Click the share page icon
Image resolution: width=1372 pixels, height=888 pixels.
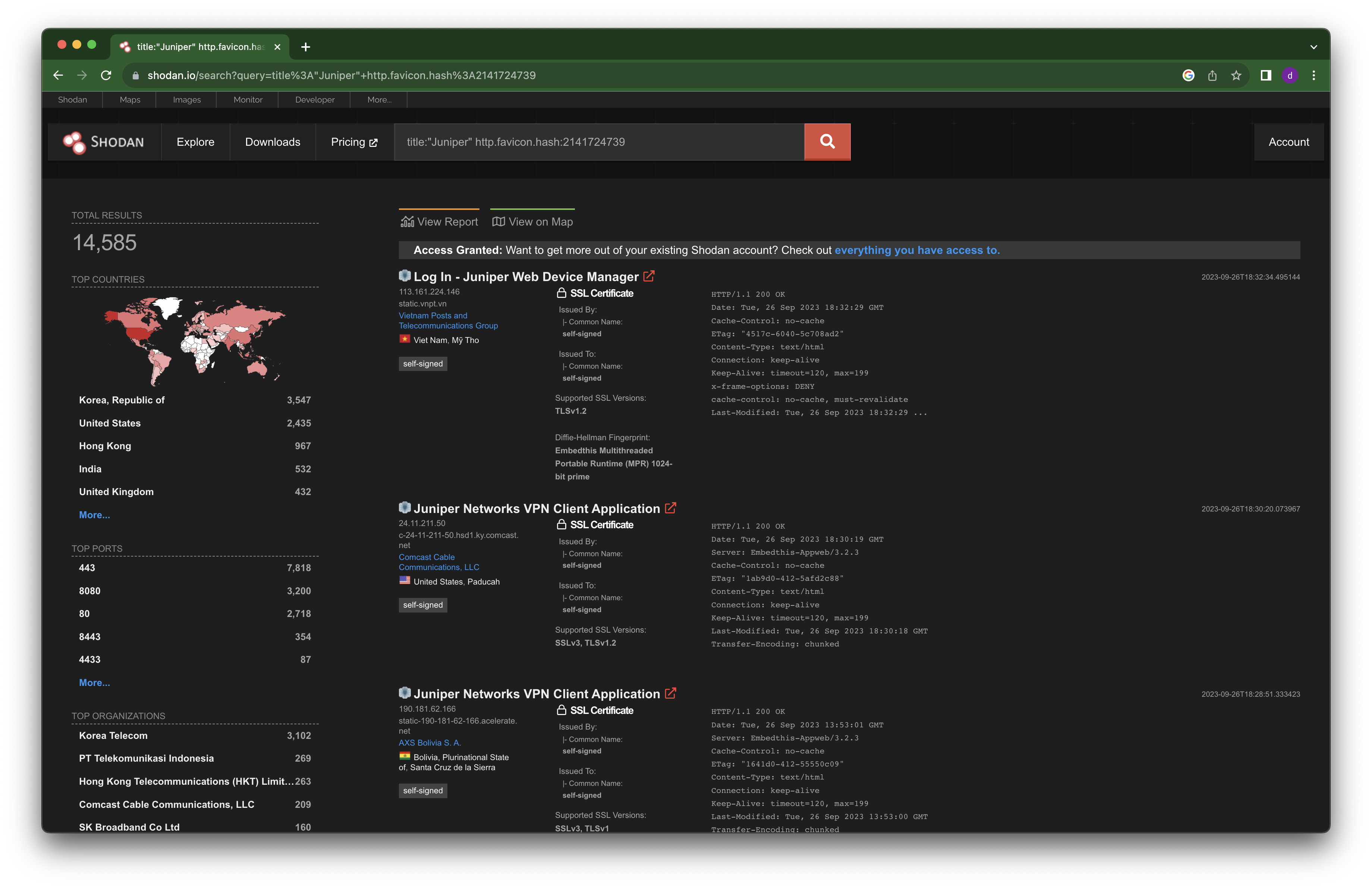click(1212, 75)
